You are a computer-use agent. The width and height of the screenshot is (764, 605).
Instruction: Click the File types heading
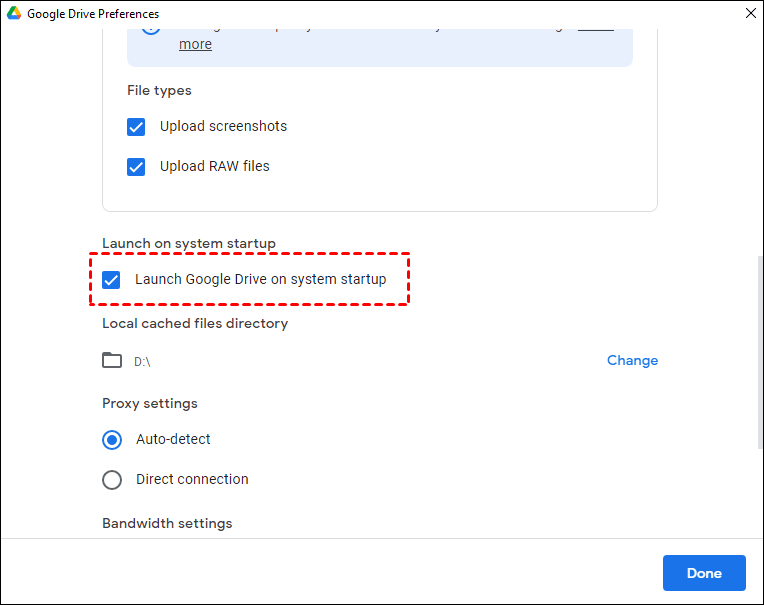pyautogui.click(x=159, y=90)
